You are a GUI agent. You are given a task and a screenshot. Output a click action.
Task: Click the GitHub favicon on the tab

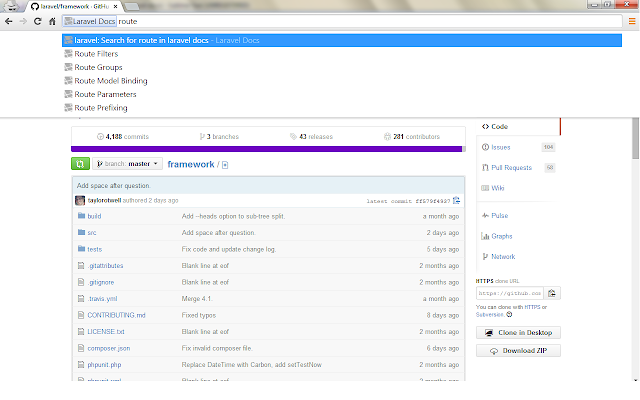tap(35, 6)
